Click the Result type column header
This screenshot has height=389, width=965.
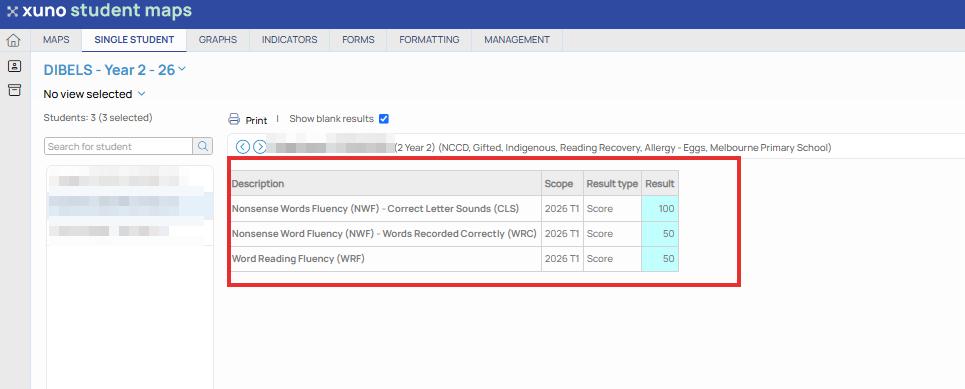pyautogui.click(x=612, y=183)
